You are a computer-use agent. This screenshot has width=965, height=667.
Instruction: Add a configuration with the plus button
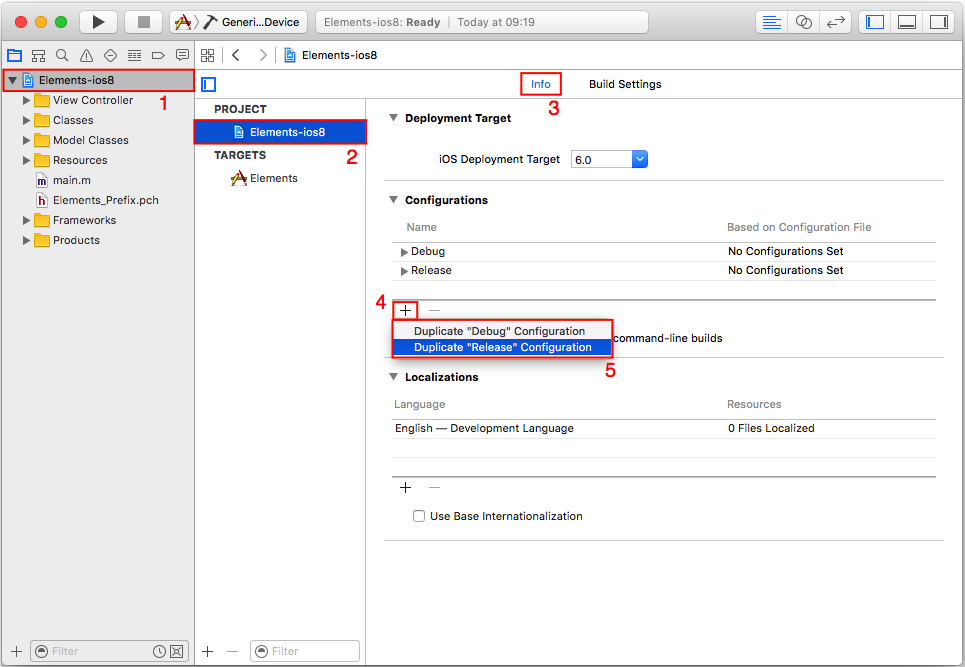coord(404,310)
